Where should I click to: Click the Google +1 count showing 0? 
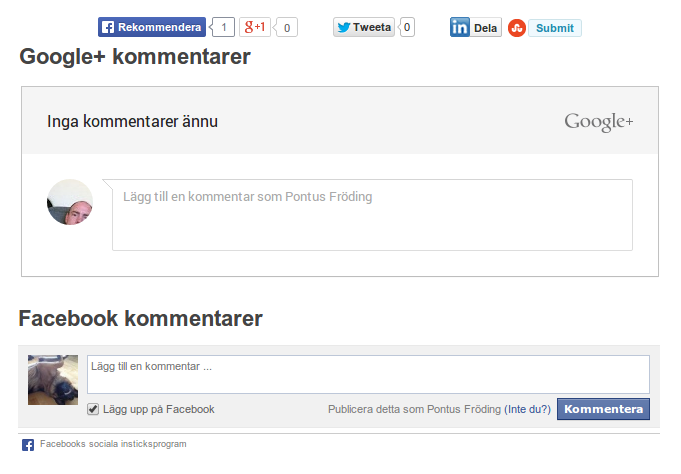click(287, 28)
